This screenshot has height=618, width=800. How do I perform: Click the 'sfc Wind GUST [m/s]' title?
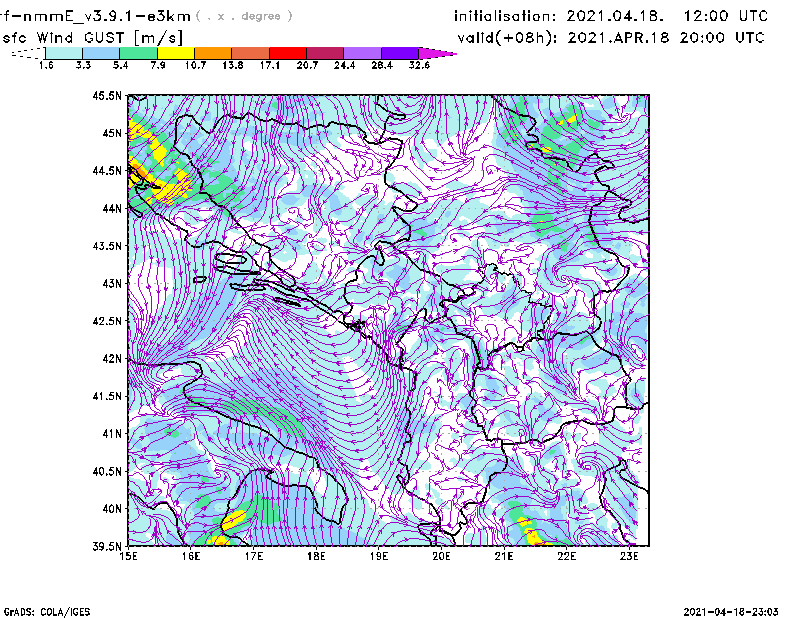(x=92, y=38)
